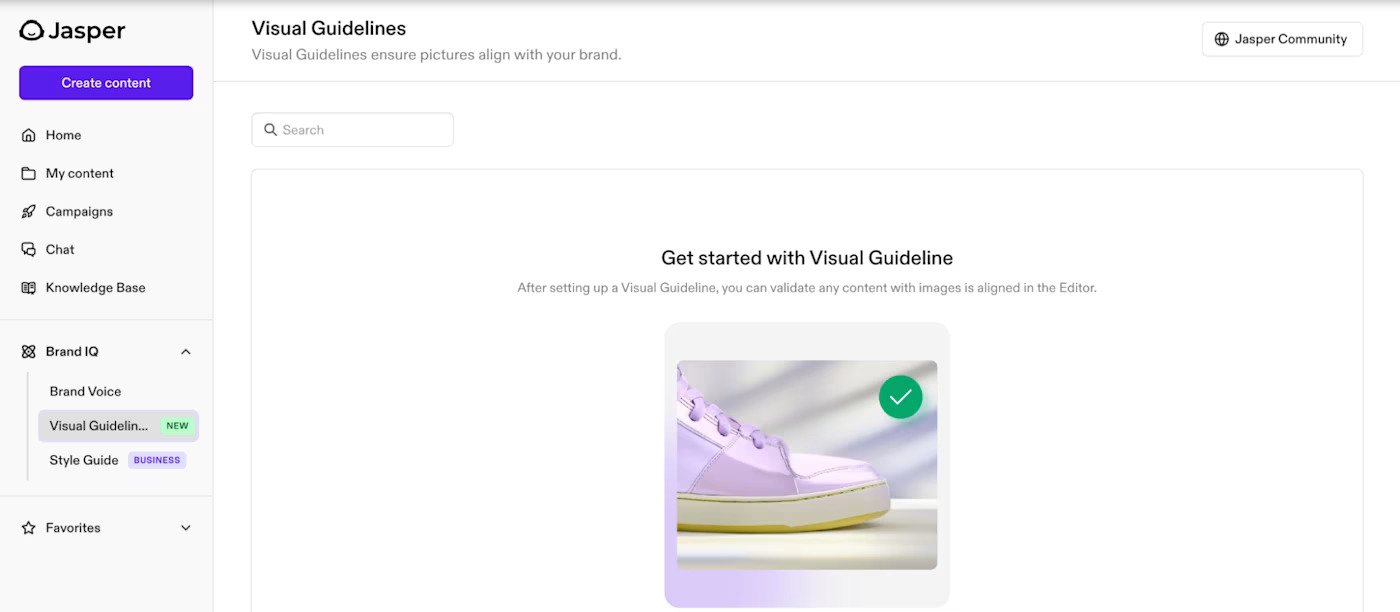Click the globe icon beside Jasper Community
The height and width of the screenshot is (612, 1400).
coord(1221,38)
